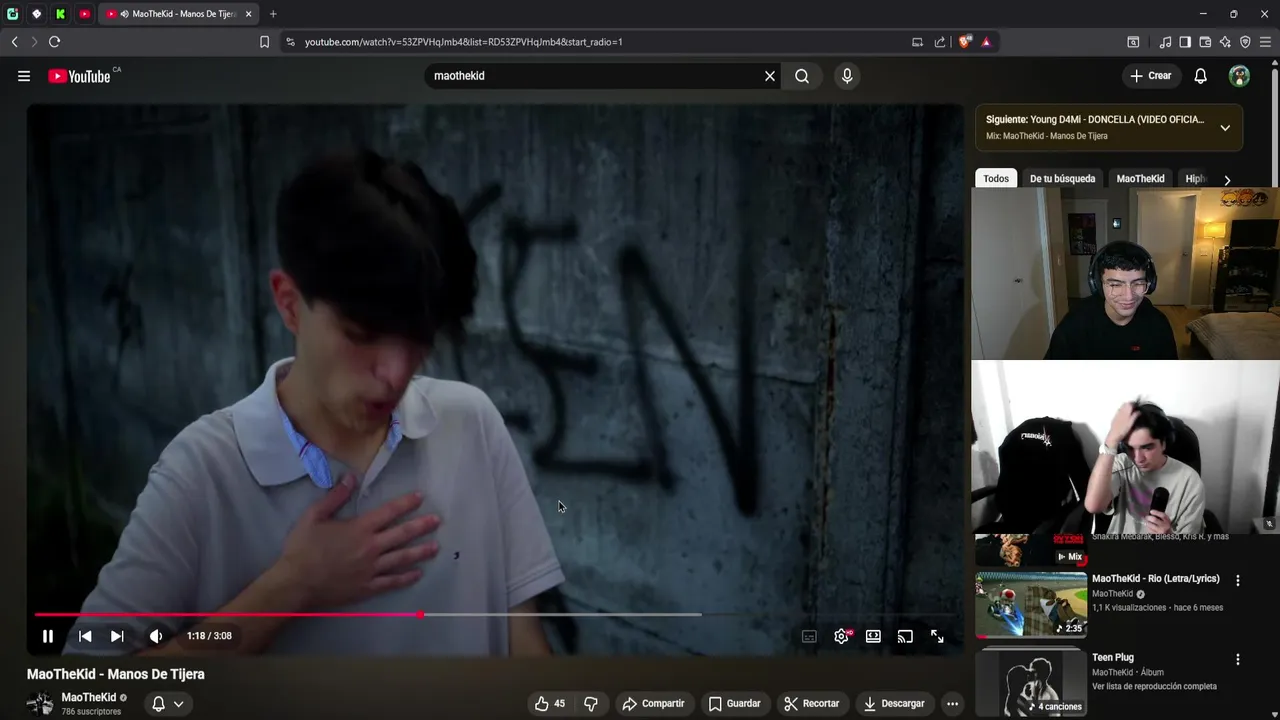Open options for Rio (Letra/Lyrics) video
The image size is (1280, 720).
pyautogui.click(x=1238, y=581)
